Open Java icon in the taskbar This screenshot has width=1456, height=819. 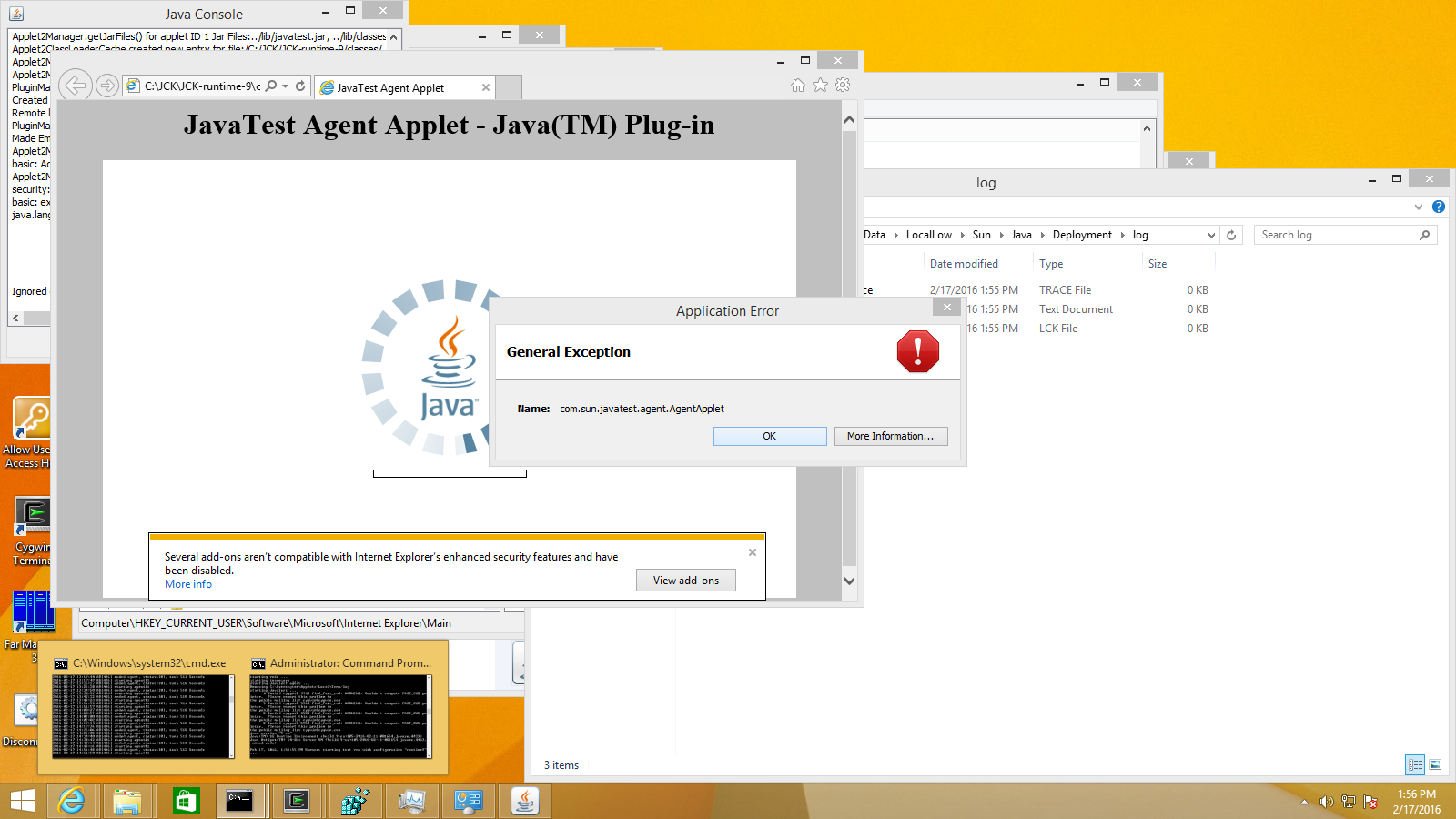coord(525,801)
